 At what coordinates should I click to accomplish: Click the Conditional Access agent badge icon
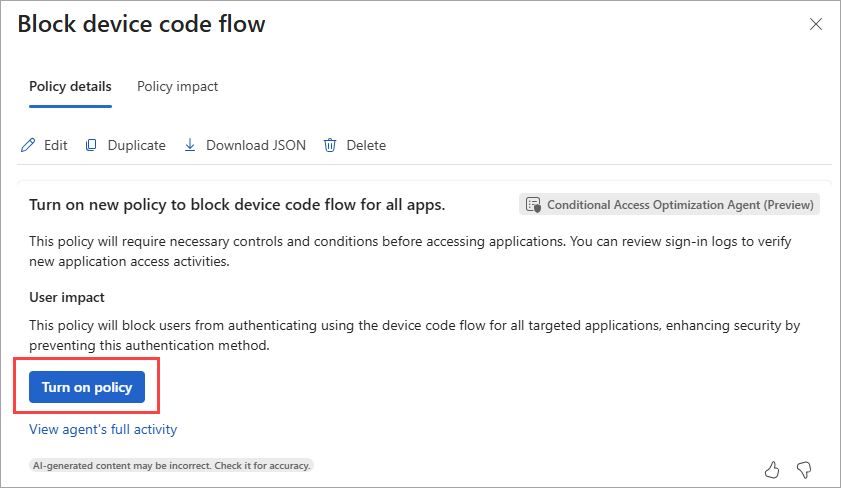click(x=533, y=205)
